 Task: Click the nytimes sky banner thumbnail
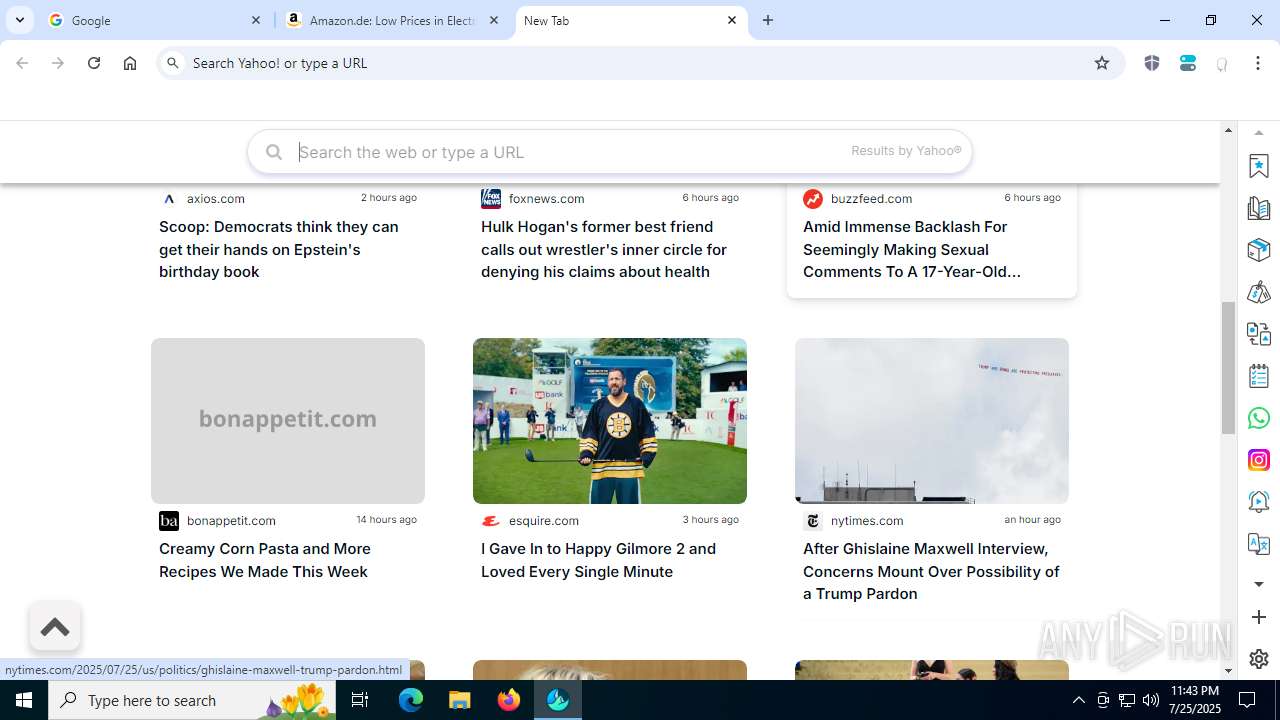932,421
